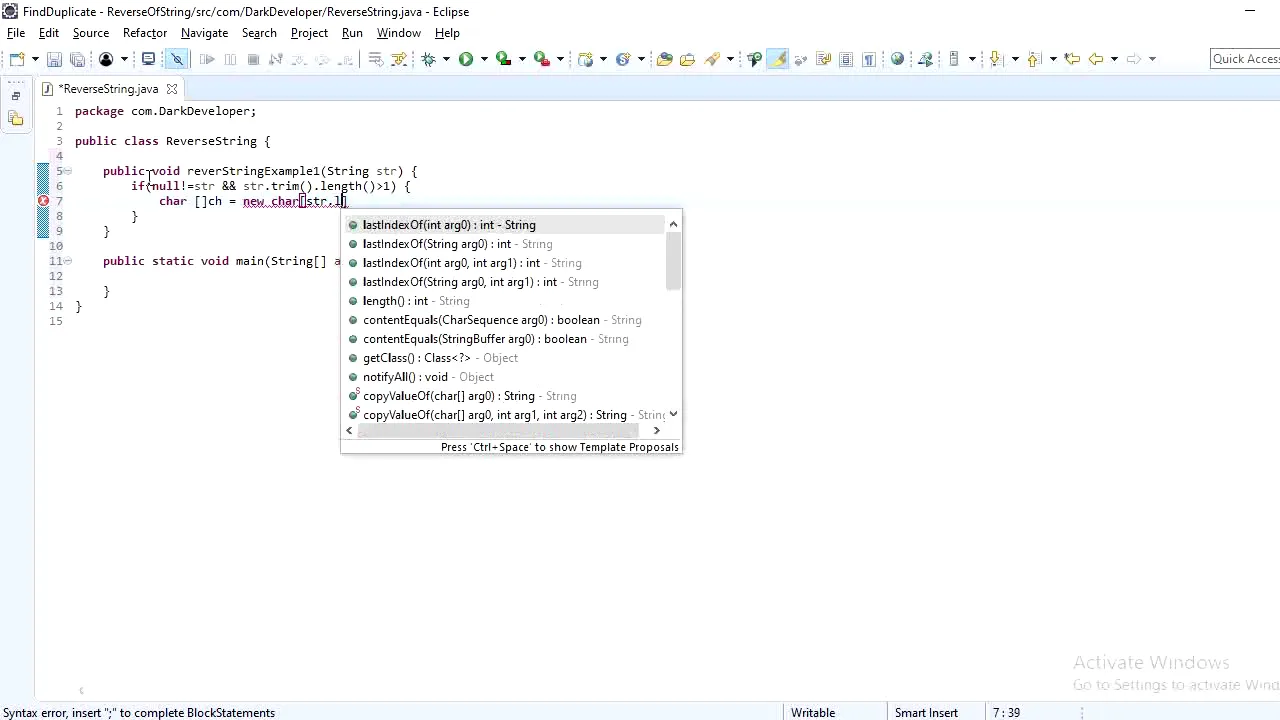Screen dimensions: 1280x720
Task: Toggle Show Whitespace Characters
Action: tap(869, 59)
